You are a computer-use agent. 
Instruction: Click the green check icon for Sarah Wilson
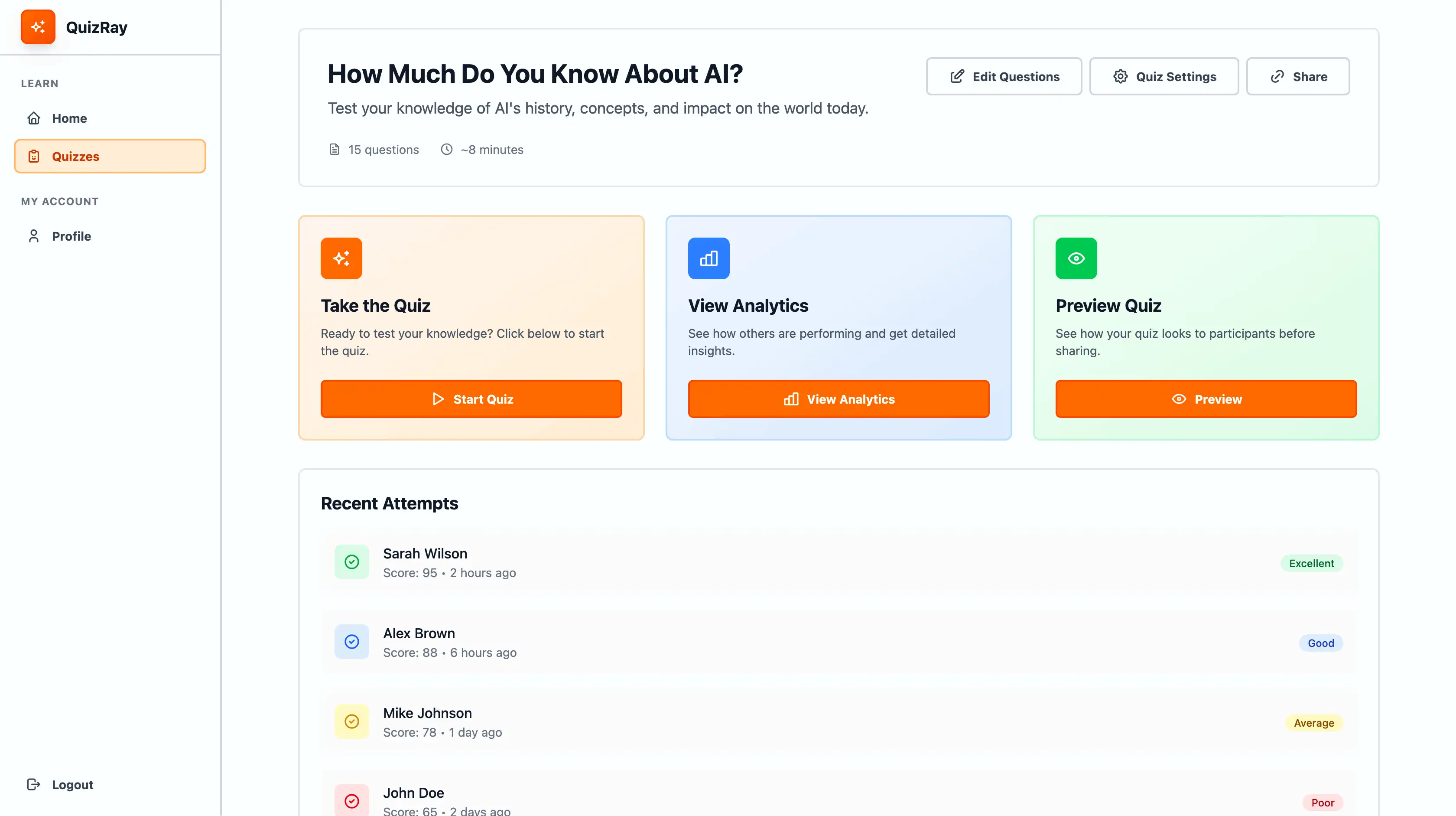click(351, 561)
